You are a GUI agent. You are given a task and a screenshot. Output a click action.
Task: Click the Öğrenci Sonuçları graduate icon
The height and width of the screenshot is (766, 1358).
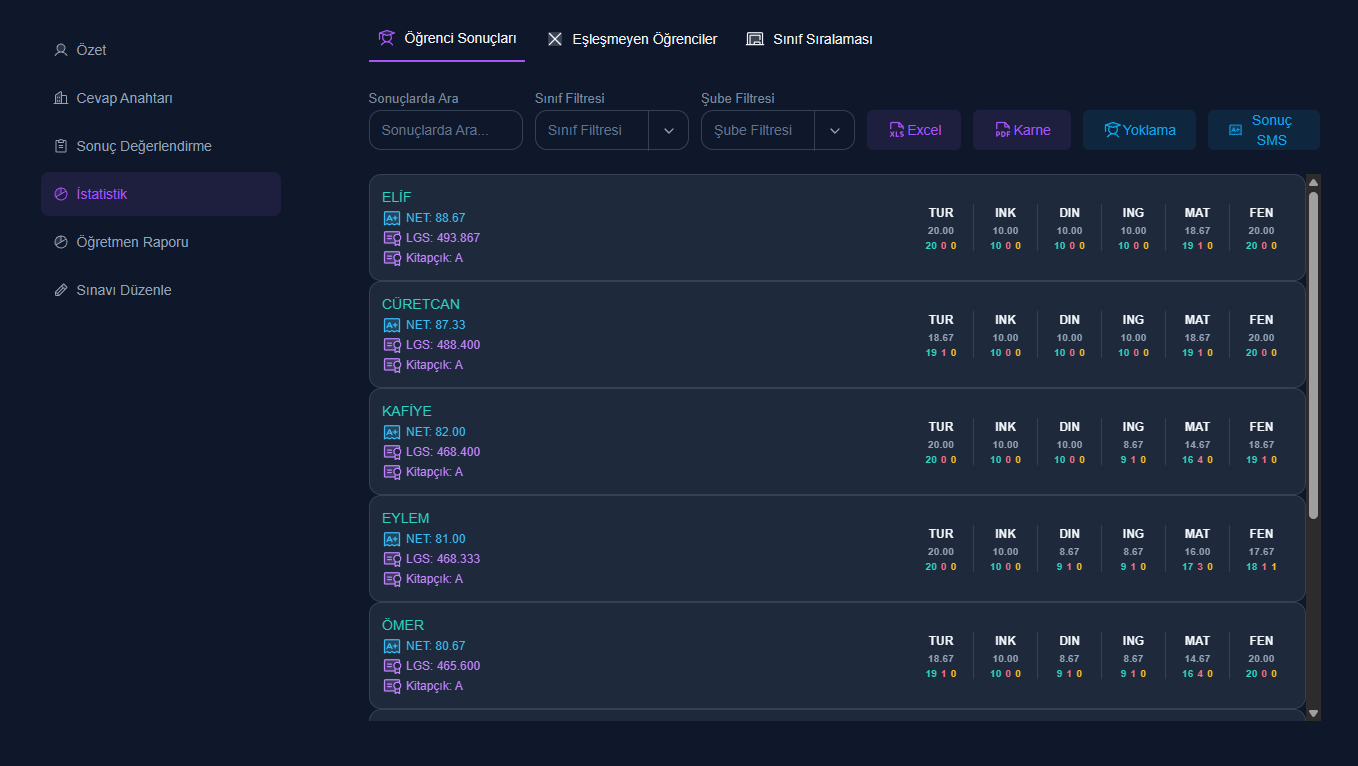(x=386, y=38)
